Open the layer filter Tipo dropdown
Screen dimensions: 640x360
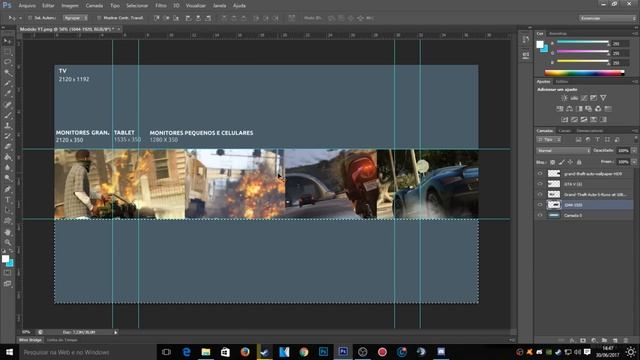pos(549,140)
